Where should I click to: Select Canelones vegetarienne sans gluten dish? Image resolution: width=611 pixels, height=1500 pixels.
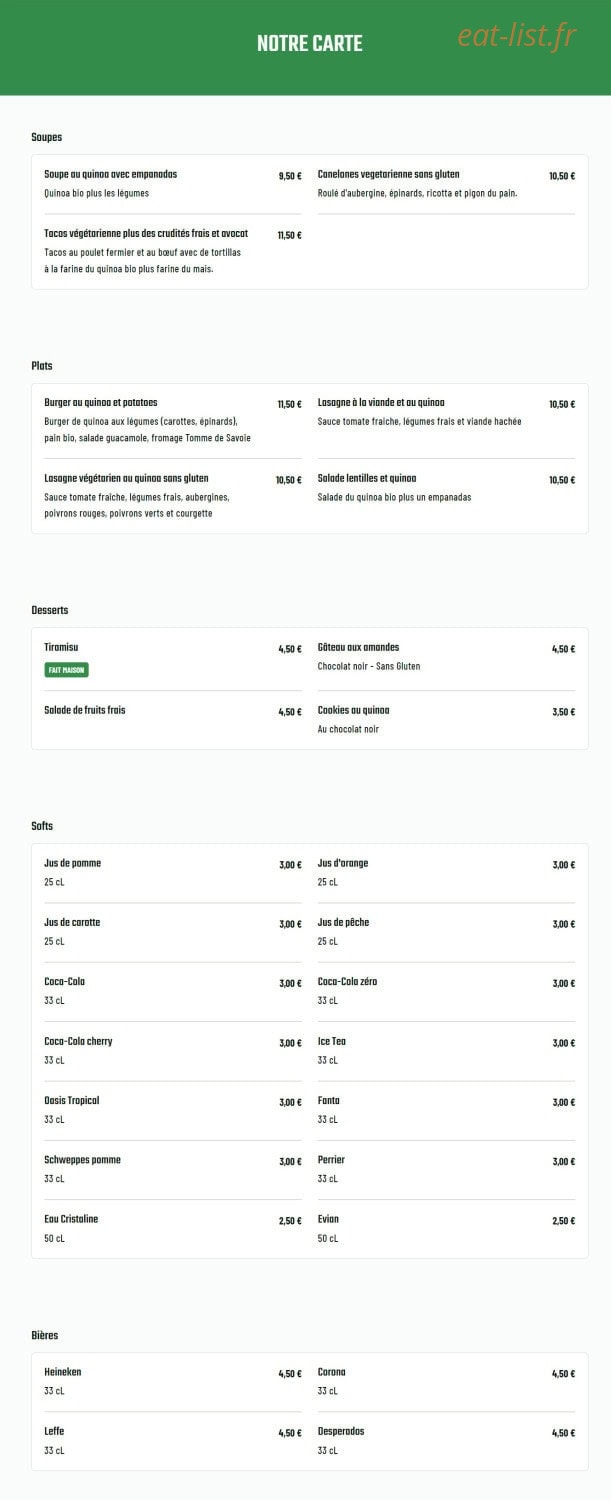click(x=446, y=184)
